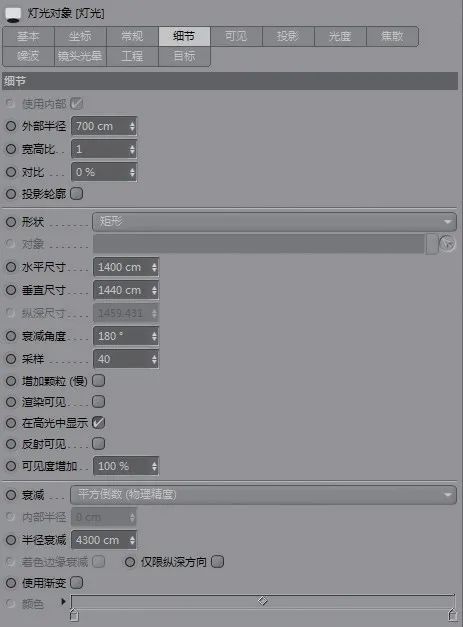
Task: Enable the 渲染可见 checkbox
Action: point(98,401)
